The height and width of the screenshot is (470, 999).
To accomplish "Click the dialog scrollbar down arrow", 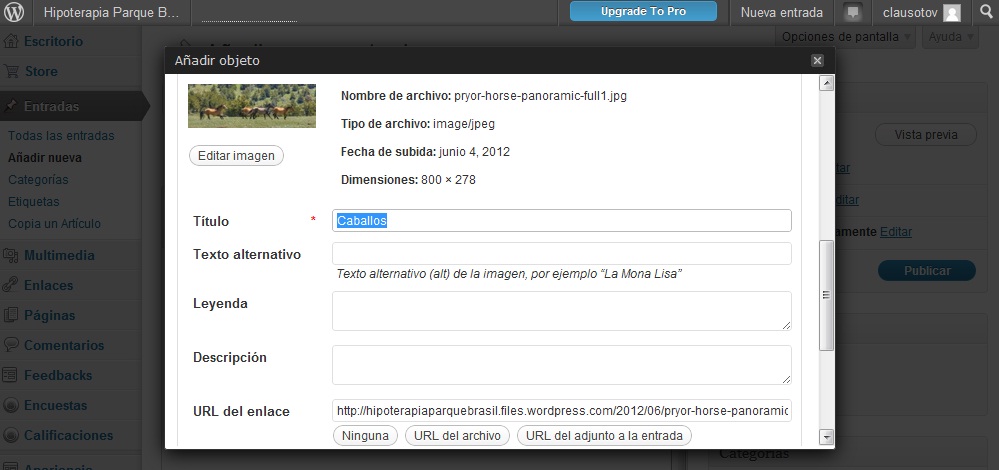I will pyautogui.click(x=826, y=436).
